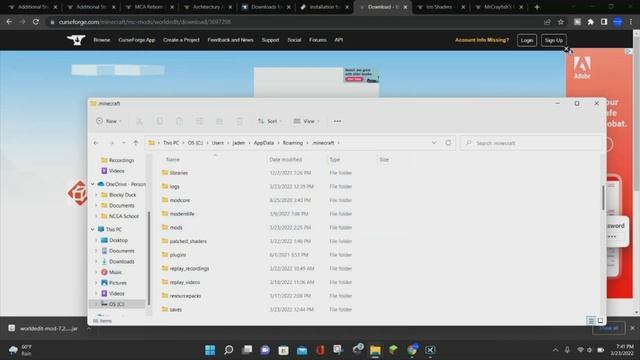This screenshot has height=360, width=640.
Task: Open the View dropdown
Action: click(x=306, y=121)
